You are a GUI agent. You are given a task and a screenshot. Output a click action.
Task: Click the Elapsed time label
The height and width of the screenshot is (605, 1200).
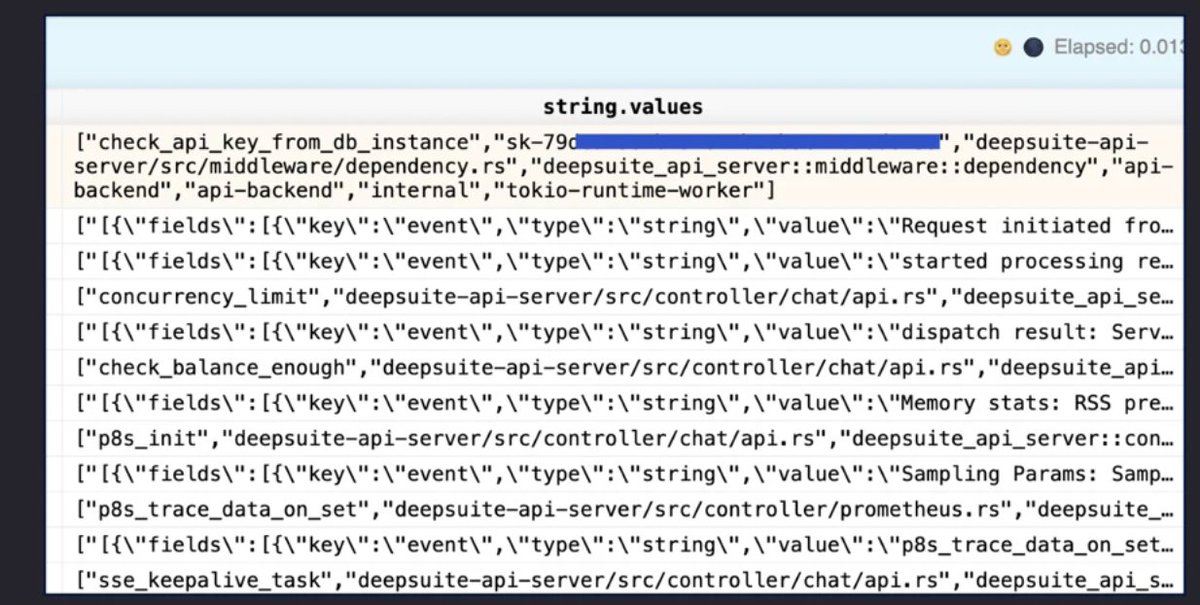pyautogui.click(x=1118, y=47)
